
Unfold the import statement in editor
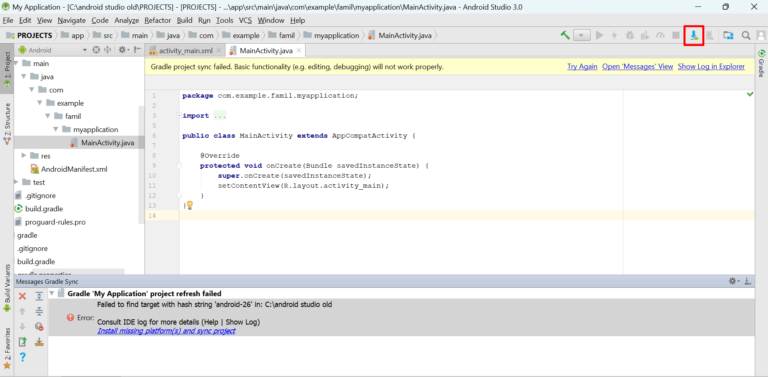pyautogui.click(x=178, y=116)
